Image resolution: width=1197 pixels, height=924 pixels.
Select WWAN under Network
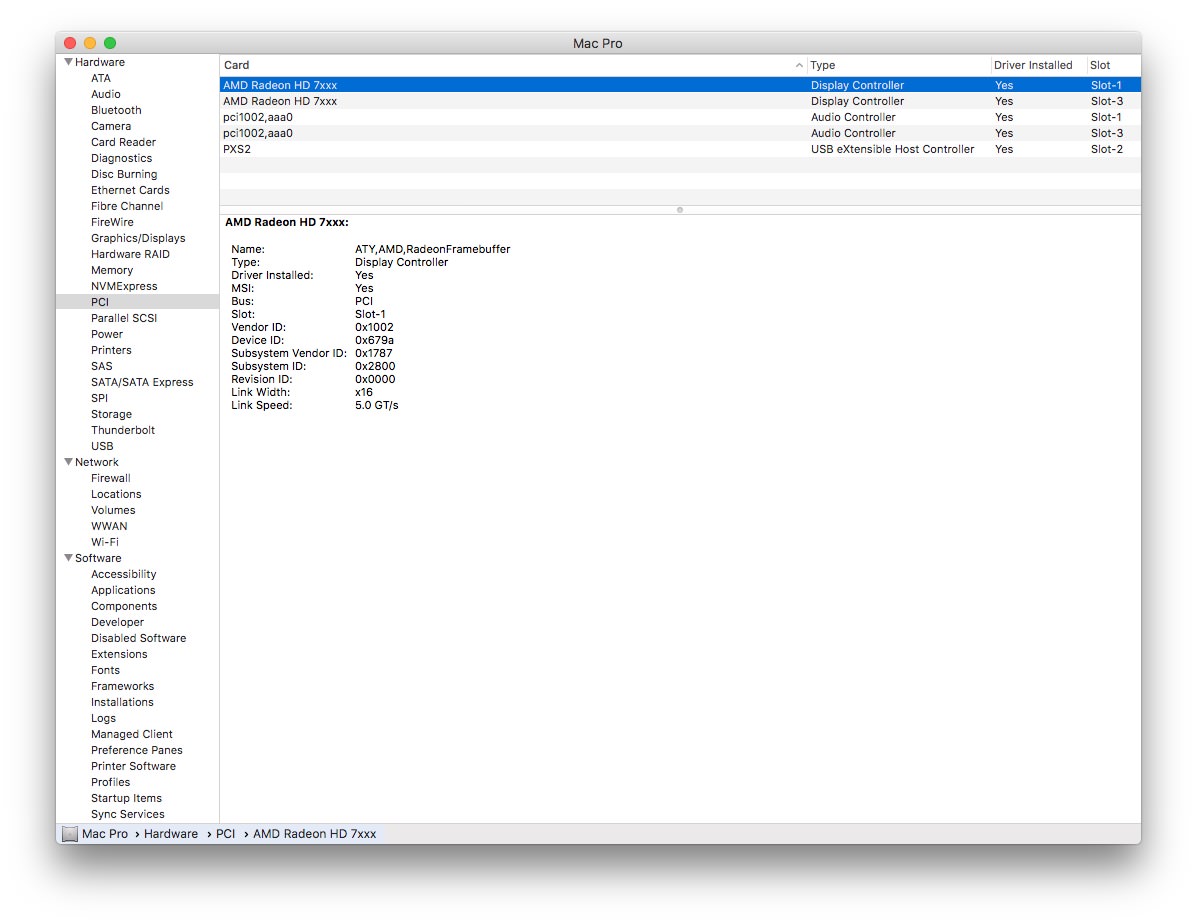click(x=109, y=527)
